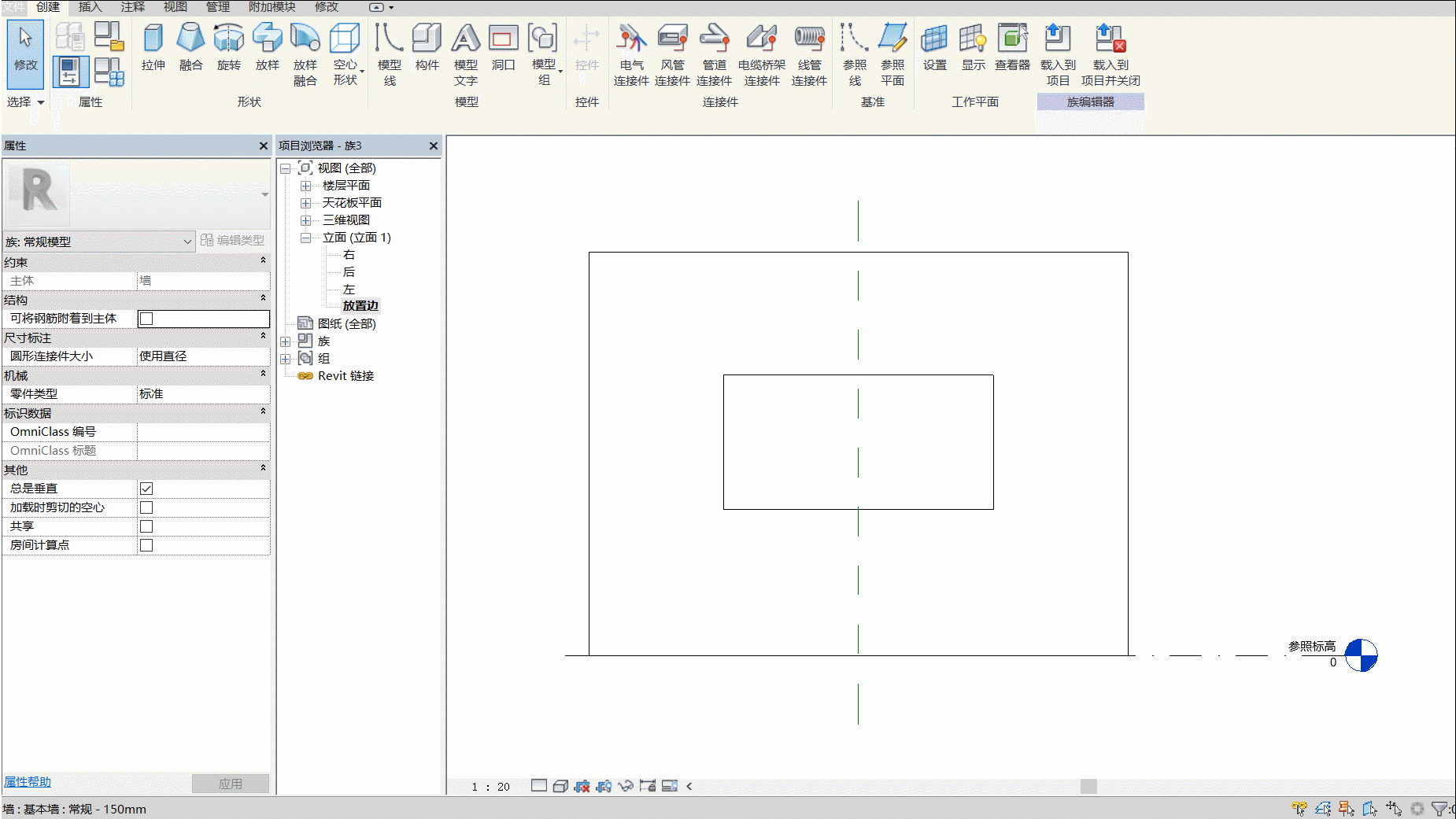Select the 旋转 (Revolve) tool
The image size is (1456, 819).
click(228, 47)
